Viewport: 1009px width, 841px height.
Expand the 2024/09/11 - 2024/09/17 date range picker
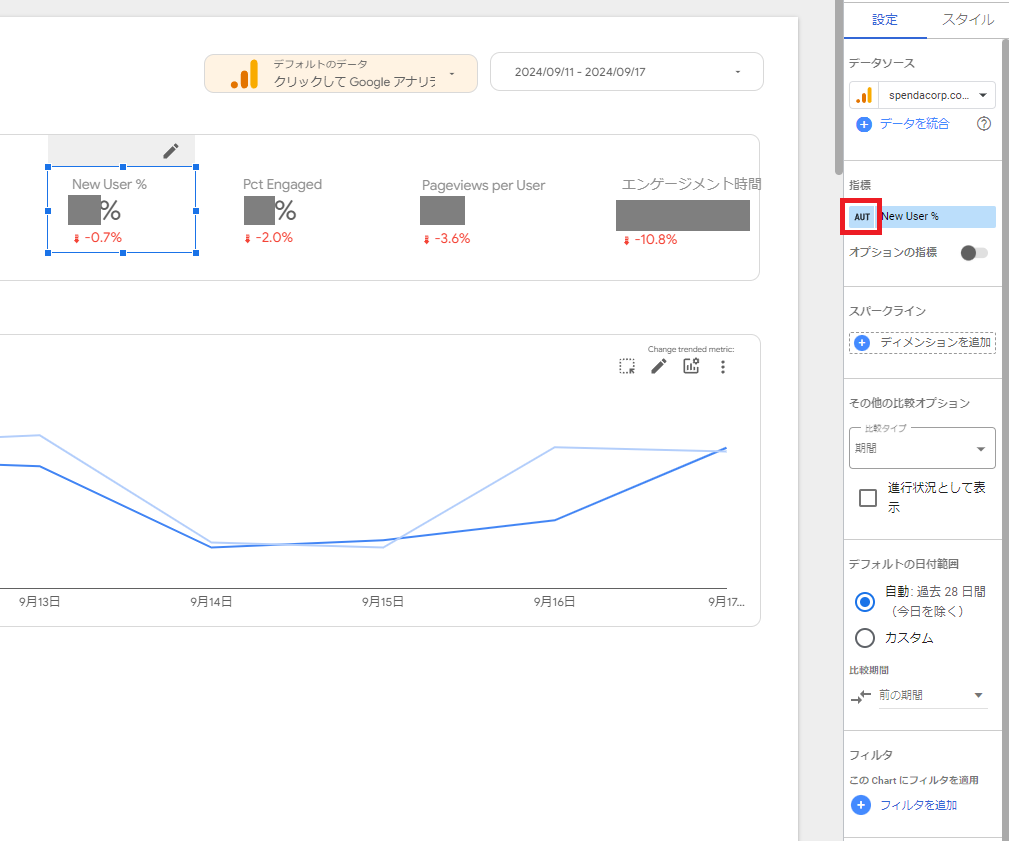[626, 72]
